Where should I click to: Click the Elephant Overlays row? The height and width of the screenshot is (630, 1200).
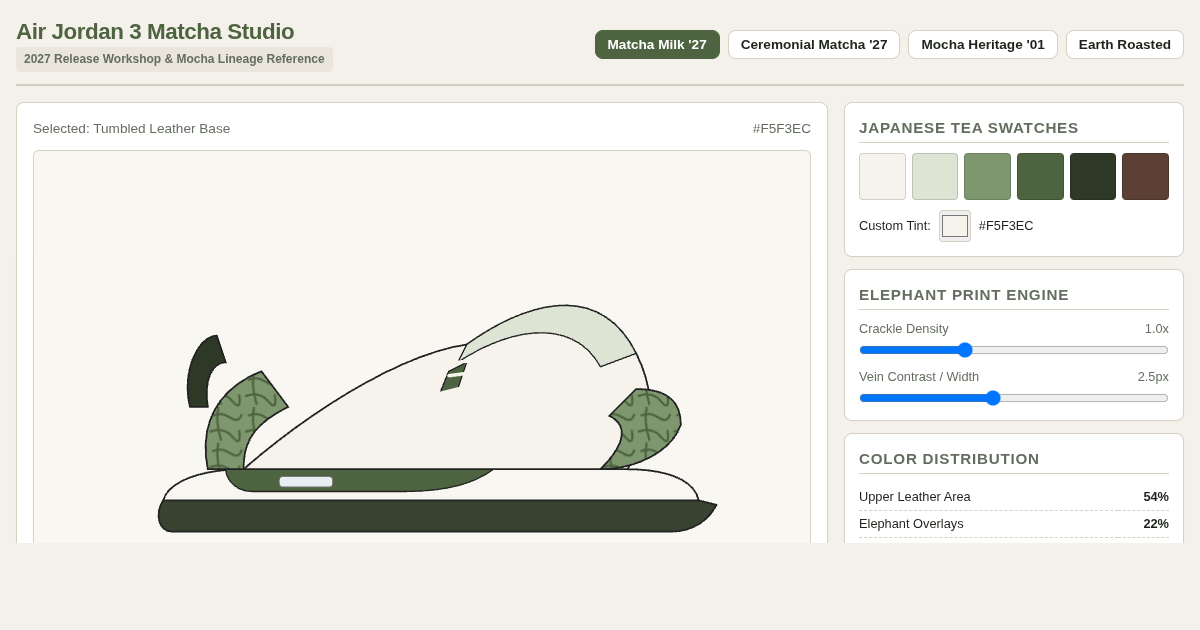coord(1014,524)
